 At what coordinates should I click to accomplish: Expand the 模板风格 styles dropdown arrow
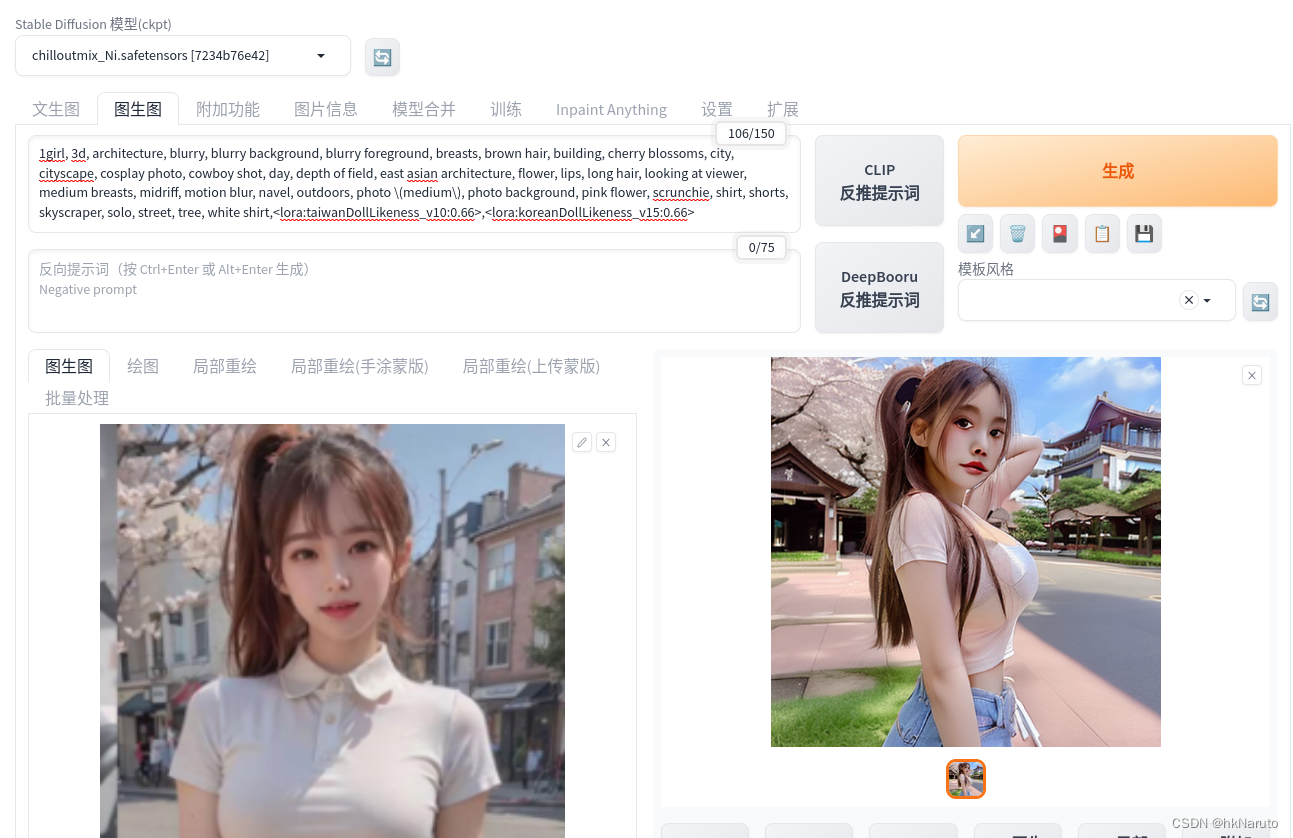pos(1207,300)
